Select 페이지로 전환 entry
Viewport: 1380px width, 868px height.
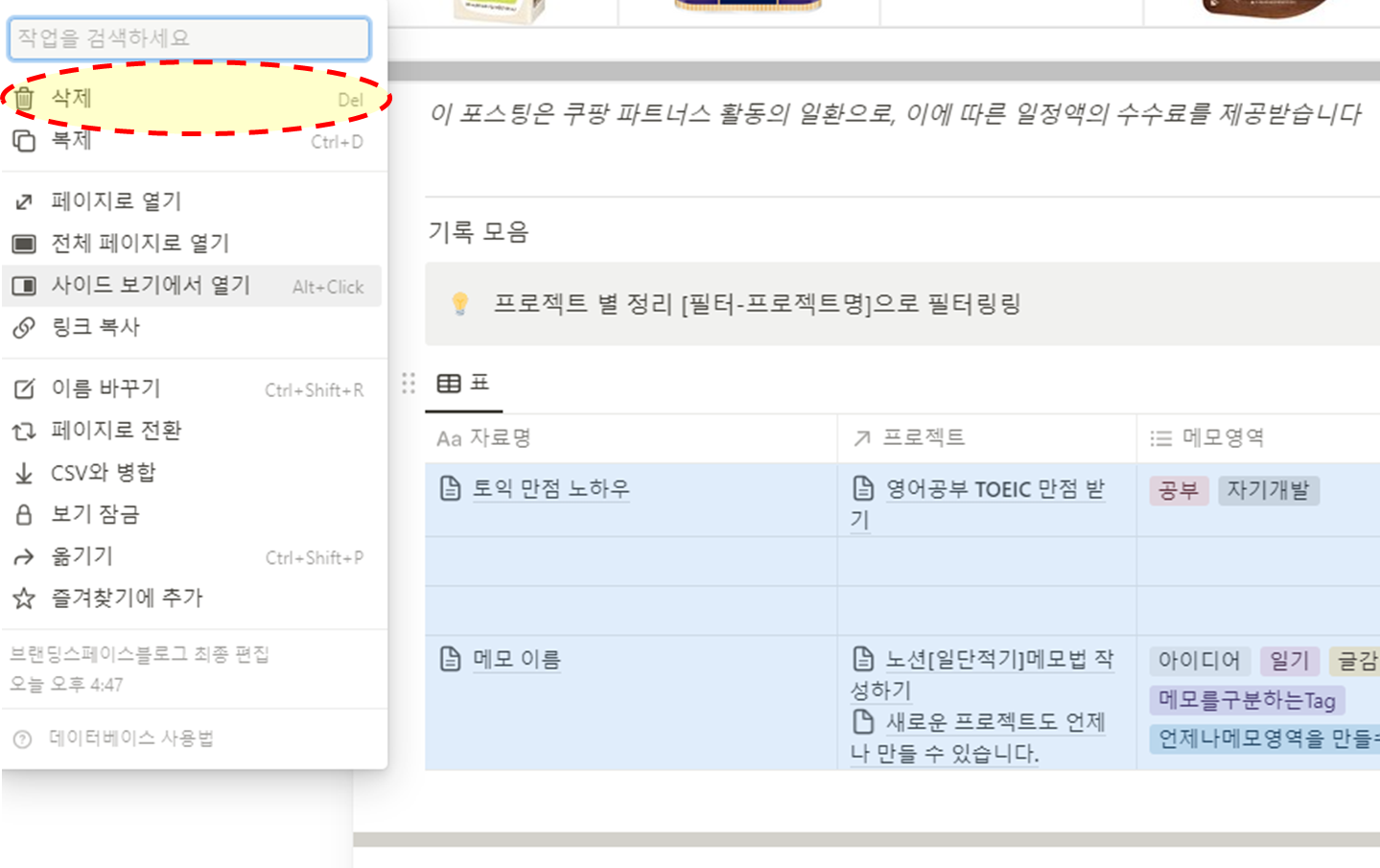192,432
